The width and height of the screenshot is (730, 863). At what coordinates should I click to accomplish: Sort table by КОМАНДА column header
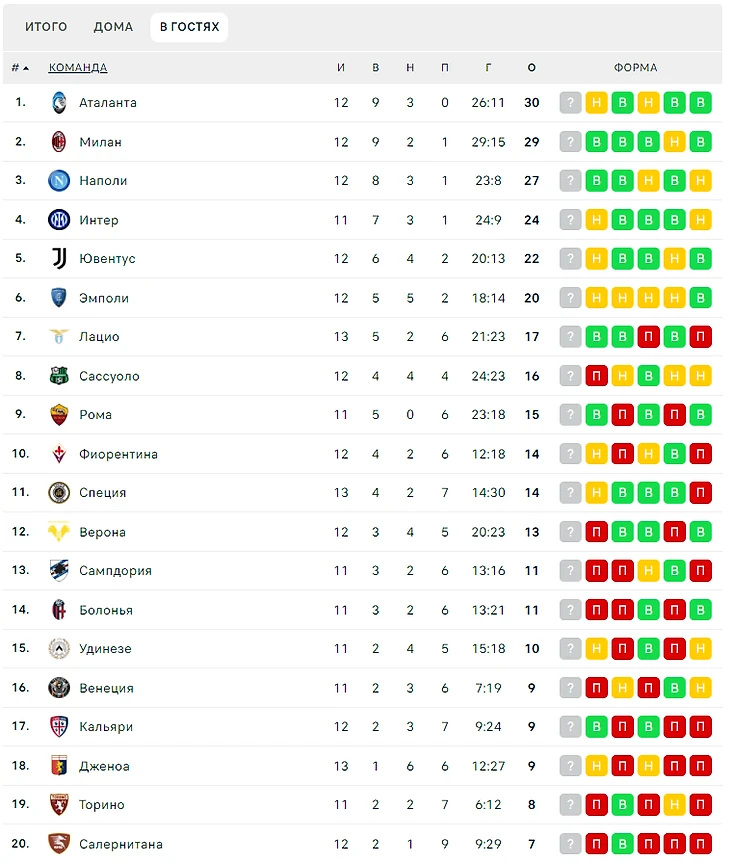point(78,68)
